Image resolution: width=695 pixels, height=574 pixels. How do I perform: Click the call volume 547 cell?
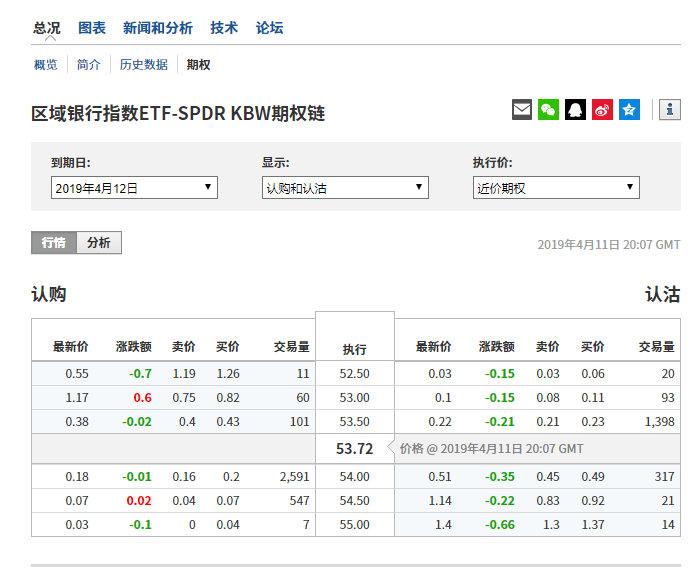pyautogui.click(x=300, y=500)
